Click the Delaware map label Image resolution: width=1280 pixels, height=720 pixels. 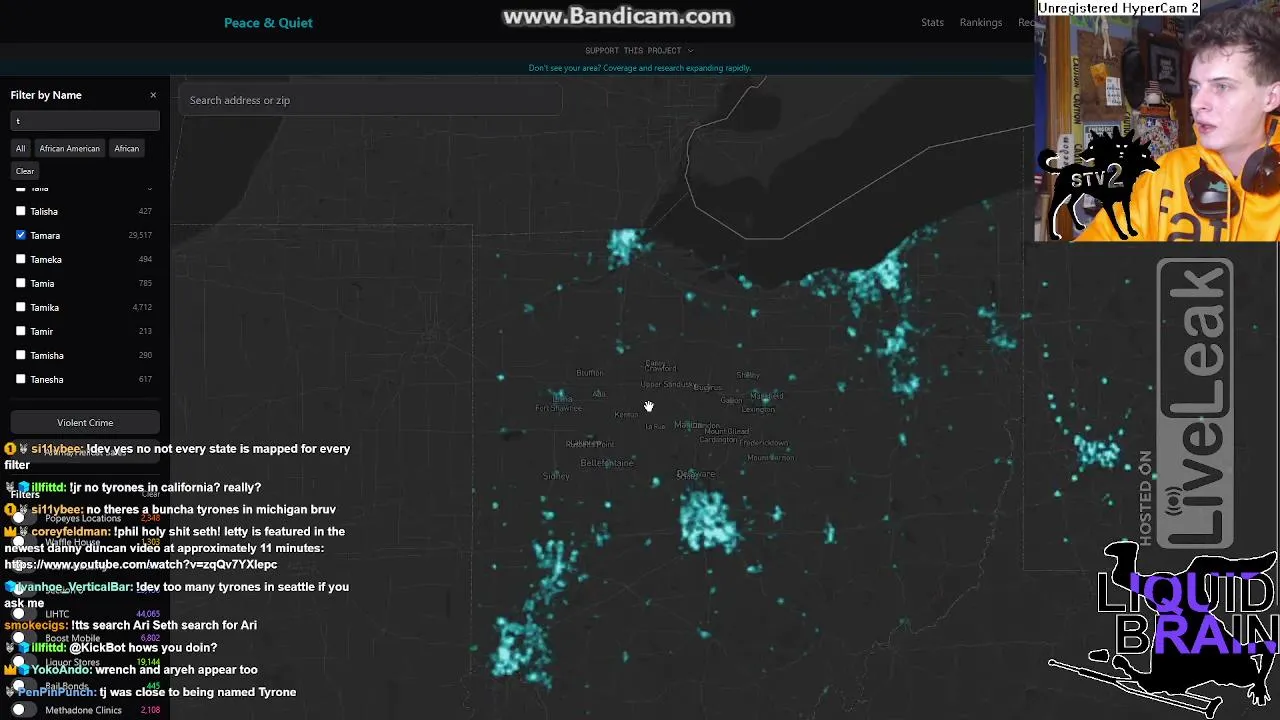click(696, 474)
